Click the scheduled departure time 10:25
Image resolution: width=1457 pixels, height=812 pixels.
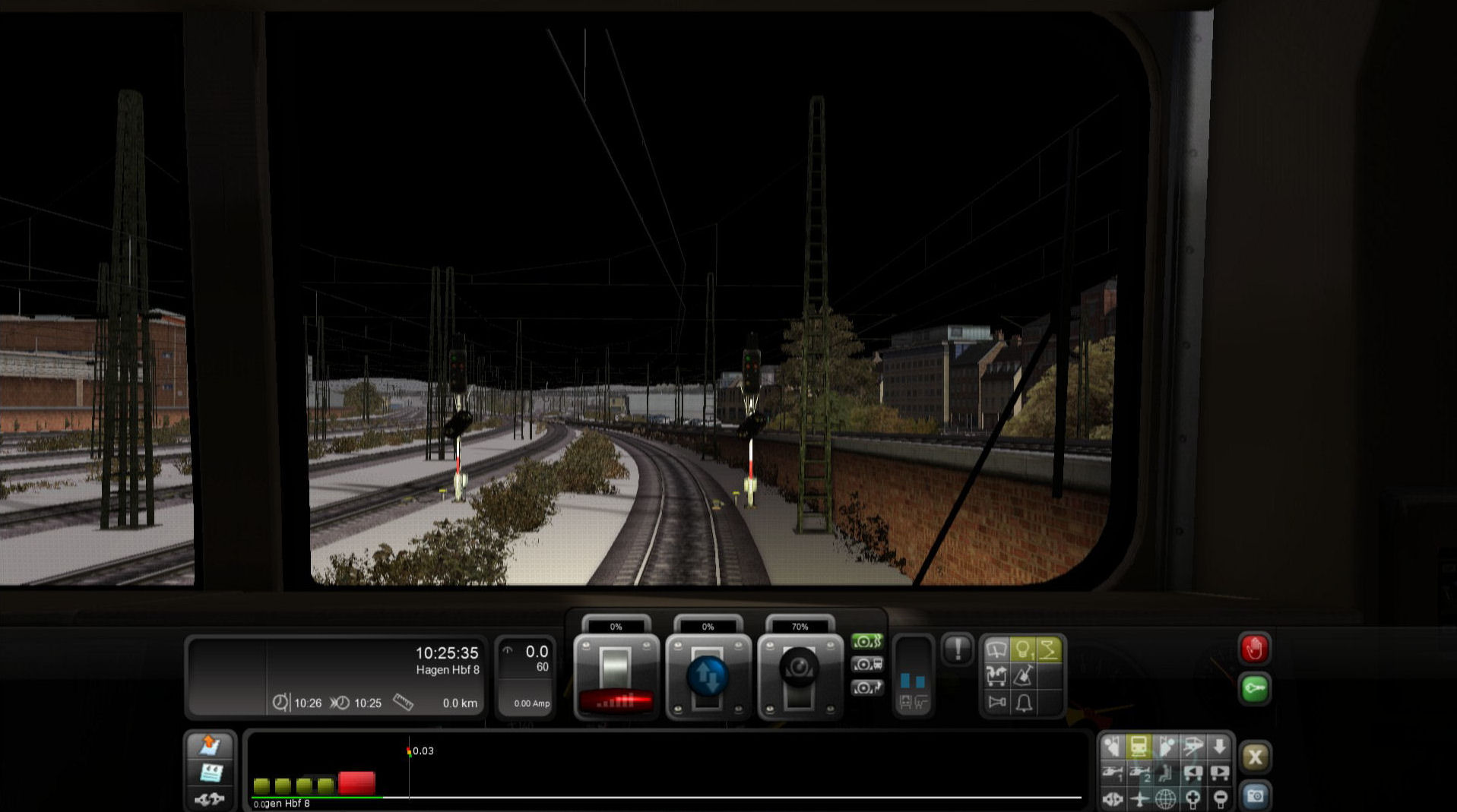pos(368,703)
